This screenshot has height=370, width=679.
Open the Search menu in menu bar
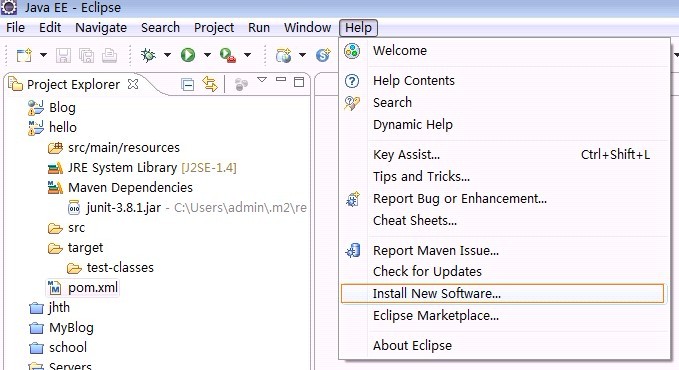[160, 27]
